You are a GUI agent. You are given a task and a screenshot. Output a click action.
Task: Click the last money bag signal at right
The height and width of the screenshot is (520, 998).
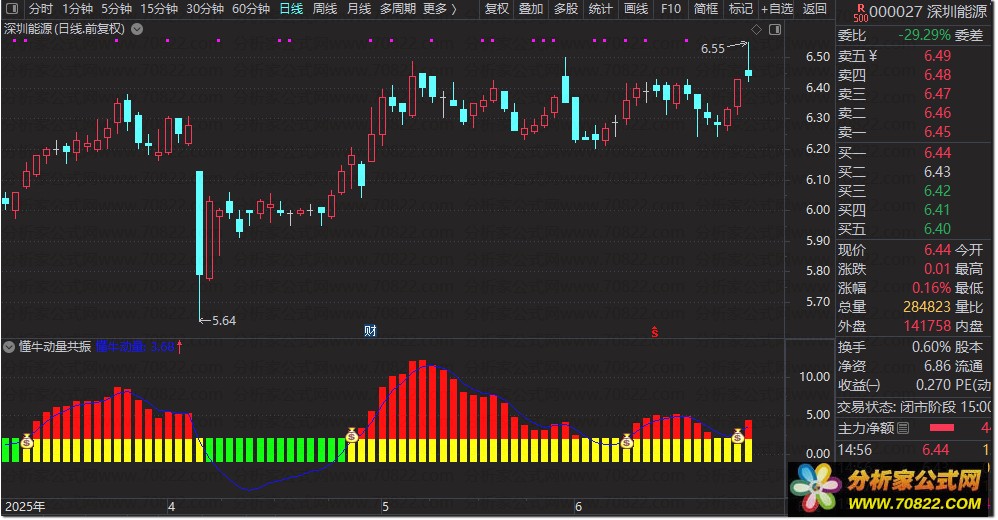pyautogui.click(x=737, y=436)
